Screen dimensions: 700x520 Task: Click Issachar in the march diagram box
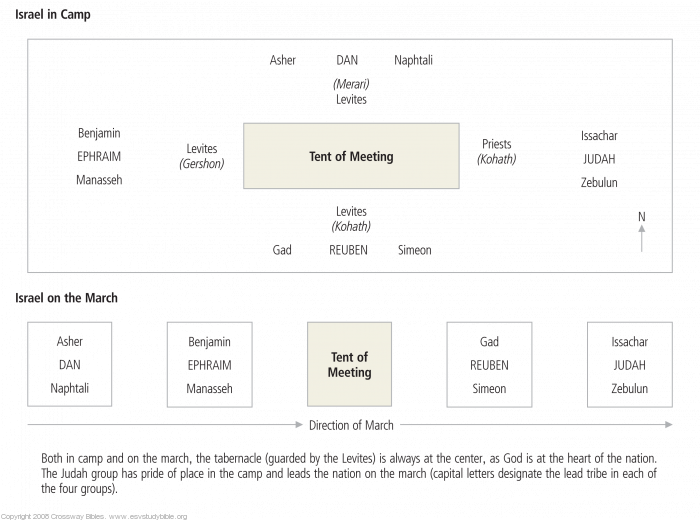[629, 342]
